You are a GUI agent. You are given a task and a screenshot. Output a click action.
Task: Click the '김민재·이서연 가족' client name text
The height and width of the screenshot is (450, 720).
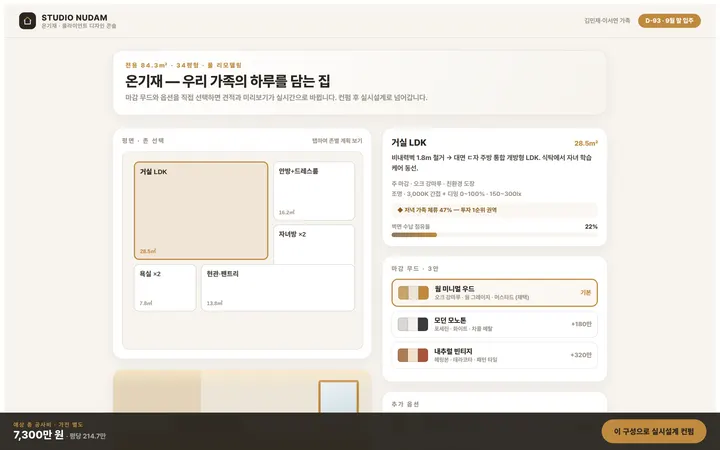point(607,21)
